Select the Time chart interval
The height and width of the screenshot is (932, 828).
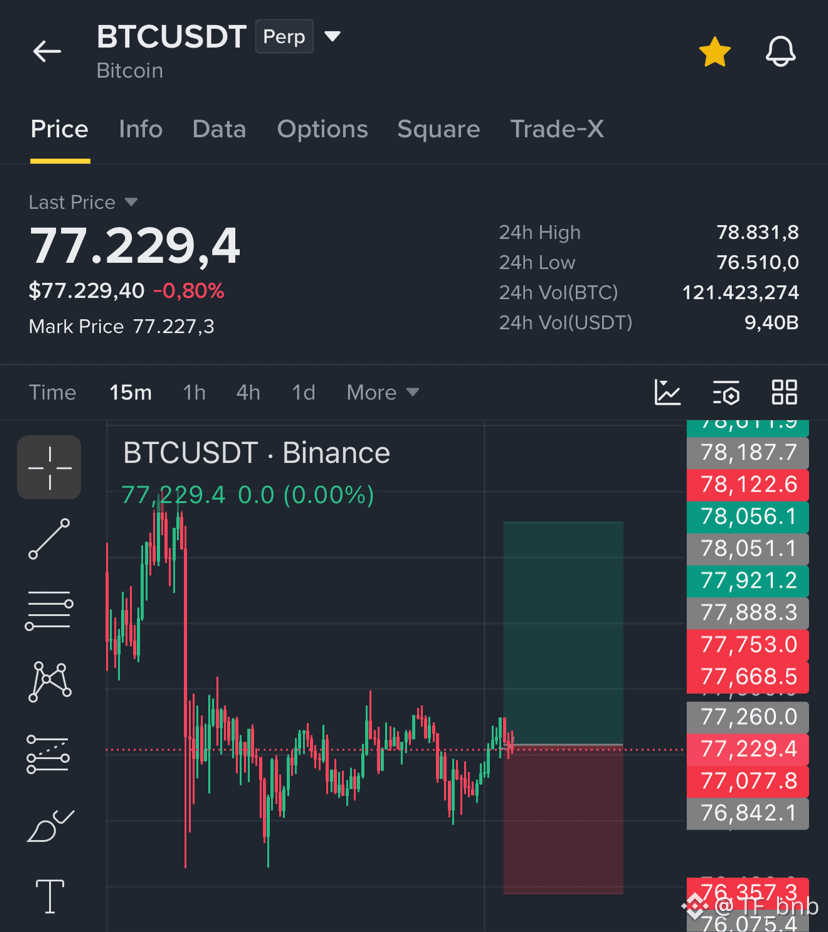point(52,392)
